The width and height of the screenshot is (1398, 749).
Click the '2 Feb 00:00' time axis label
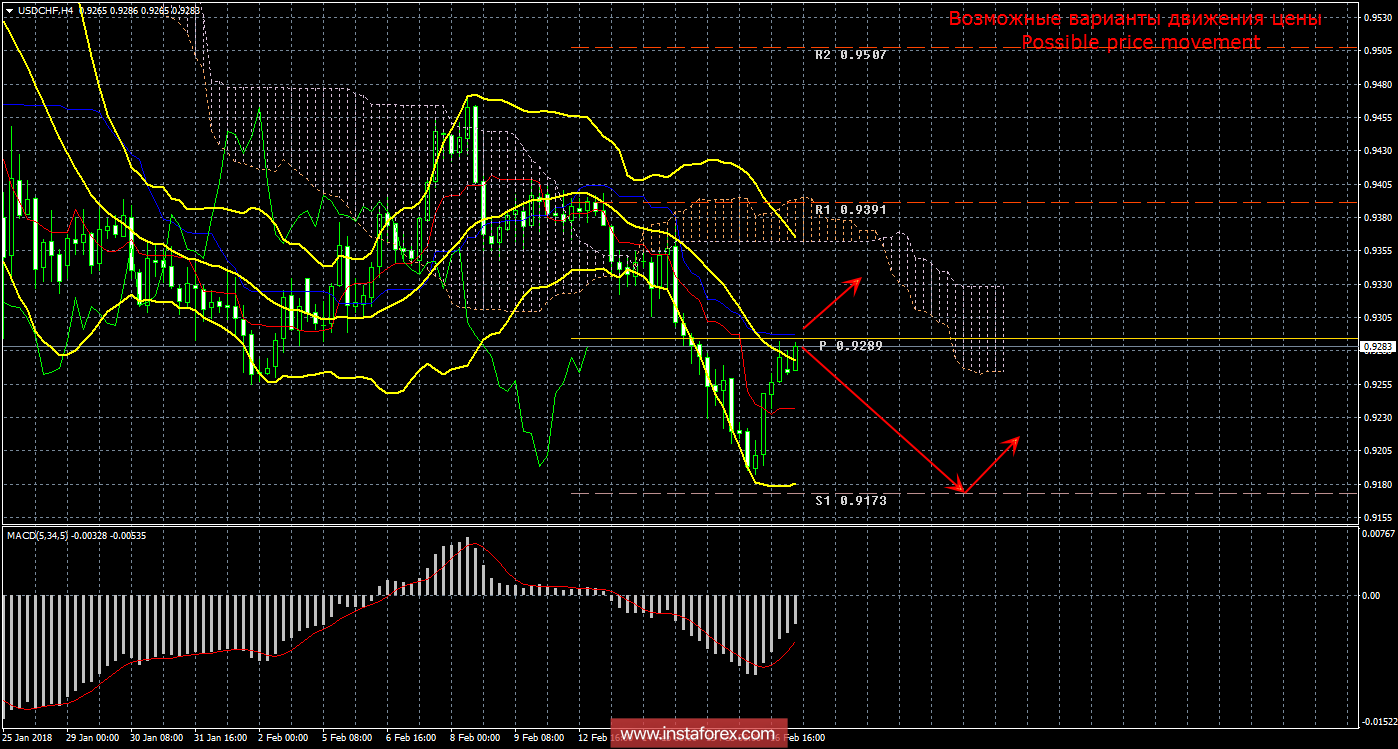point(282,737)
